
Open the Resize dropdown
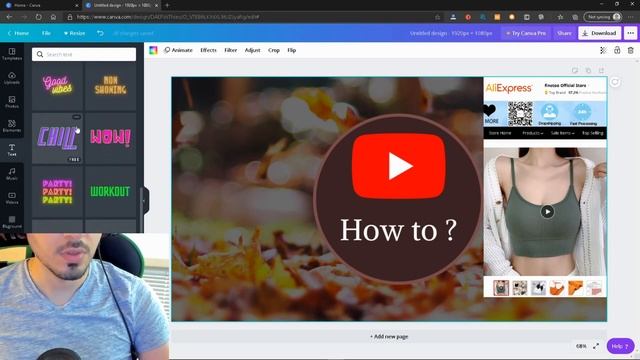coord(74,33)
